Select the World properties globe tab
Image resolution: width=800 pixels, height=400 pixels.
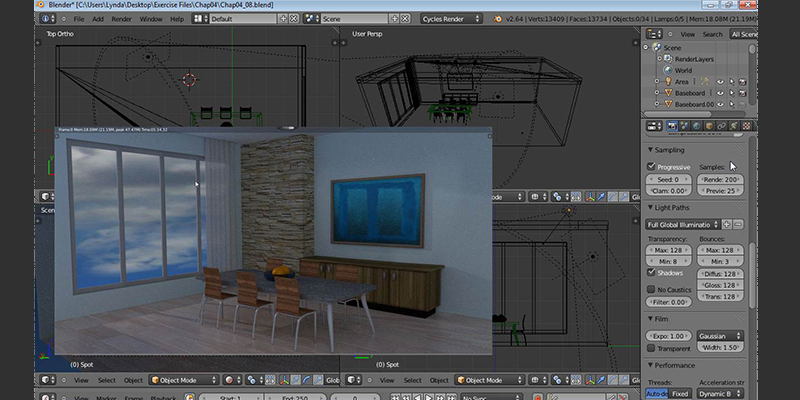click(x=697, y=126)
